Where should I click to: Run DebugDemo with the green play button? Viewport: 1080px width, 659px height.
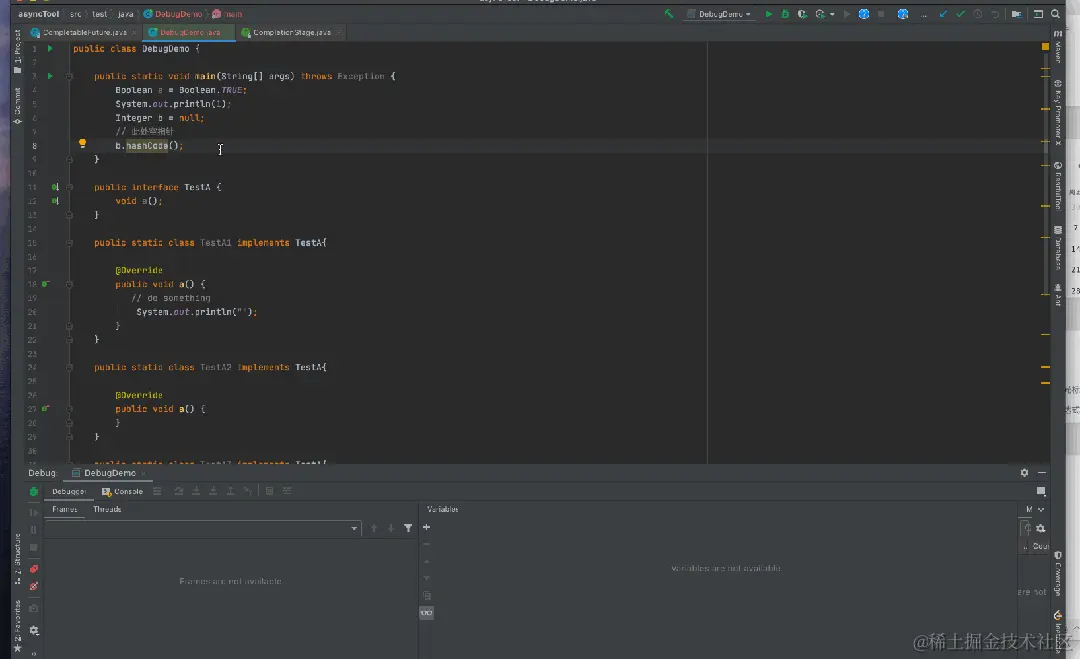(x=769, y=14)
